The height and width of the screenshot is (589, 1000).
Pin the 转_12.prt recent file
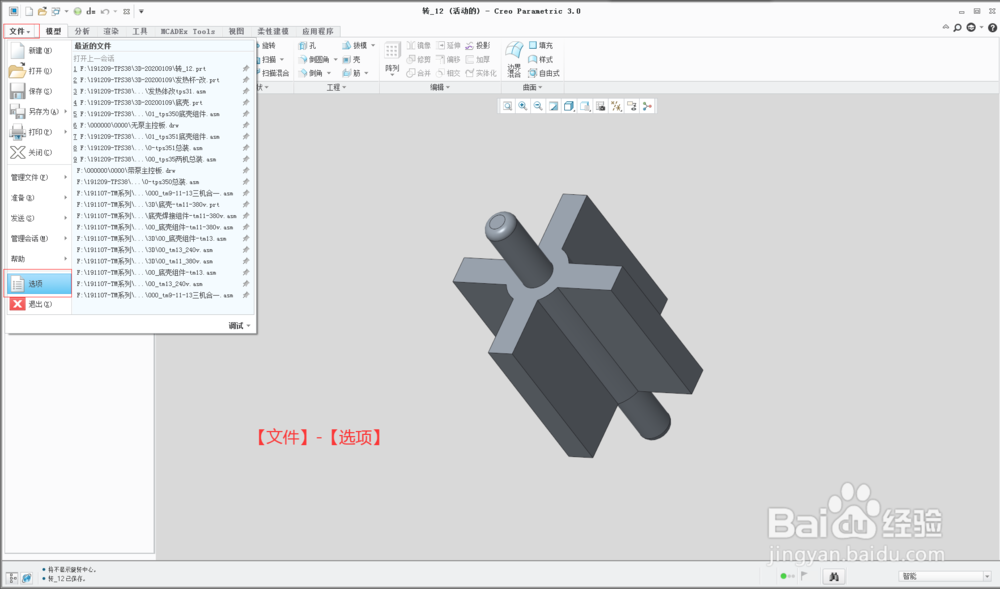[246, 69]
